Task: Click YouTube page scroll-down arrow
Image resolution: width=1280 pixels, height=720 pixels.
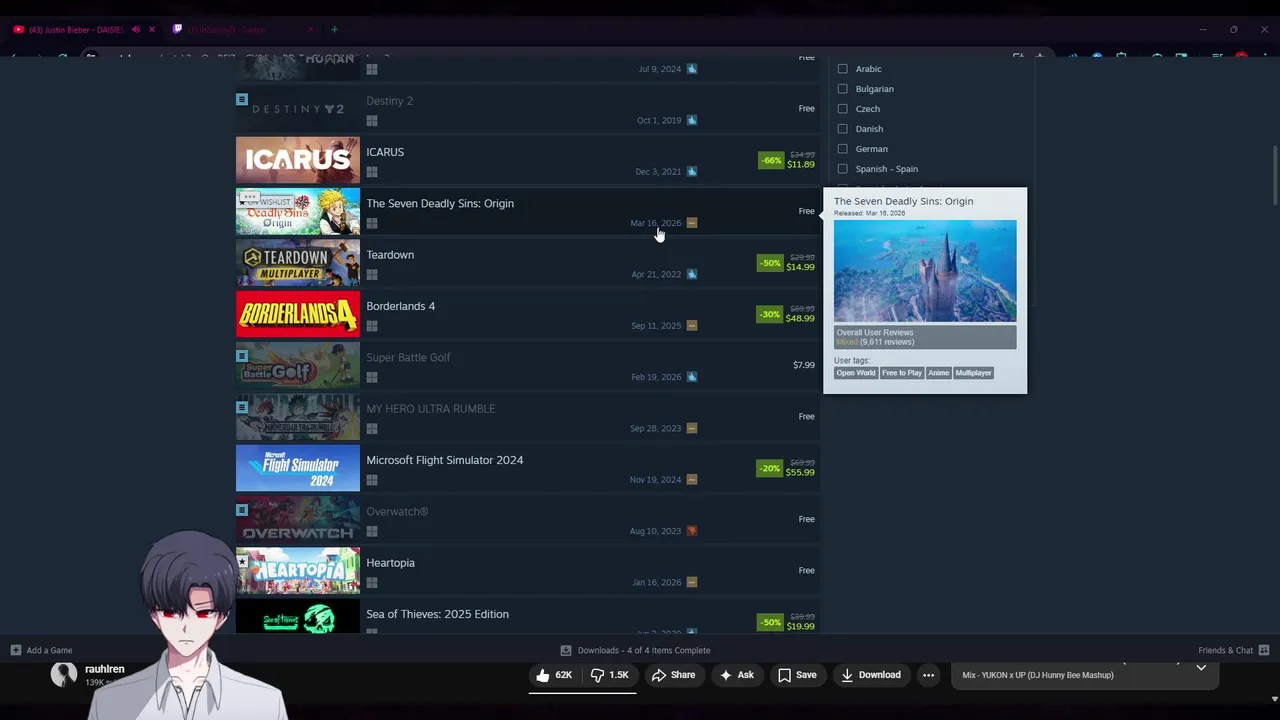Action: [1274, 699]
